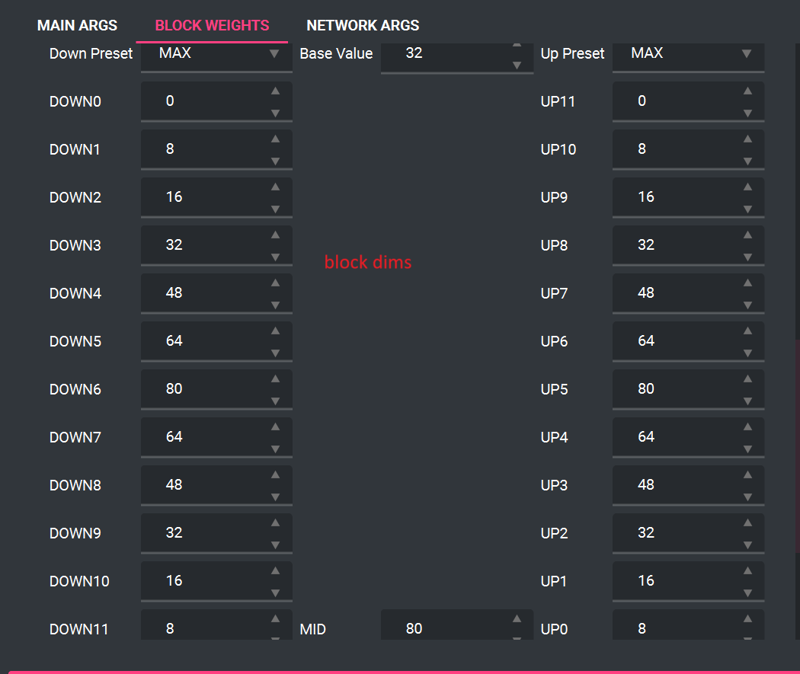Screen dimensions: 800x674
Task: Increase UP6 value with up arrow
Action: (x=747, y=331)
